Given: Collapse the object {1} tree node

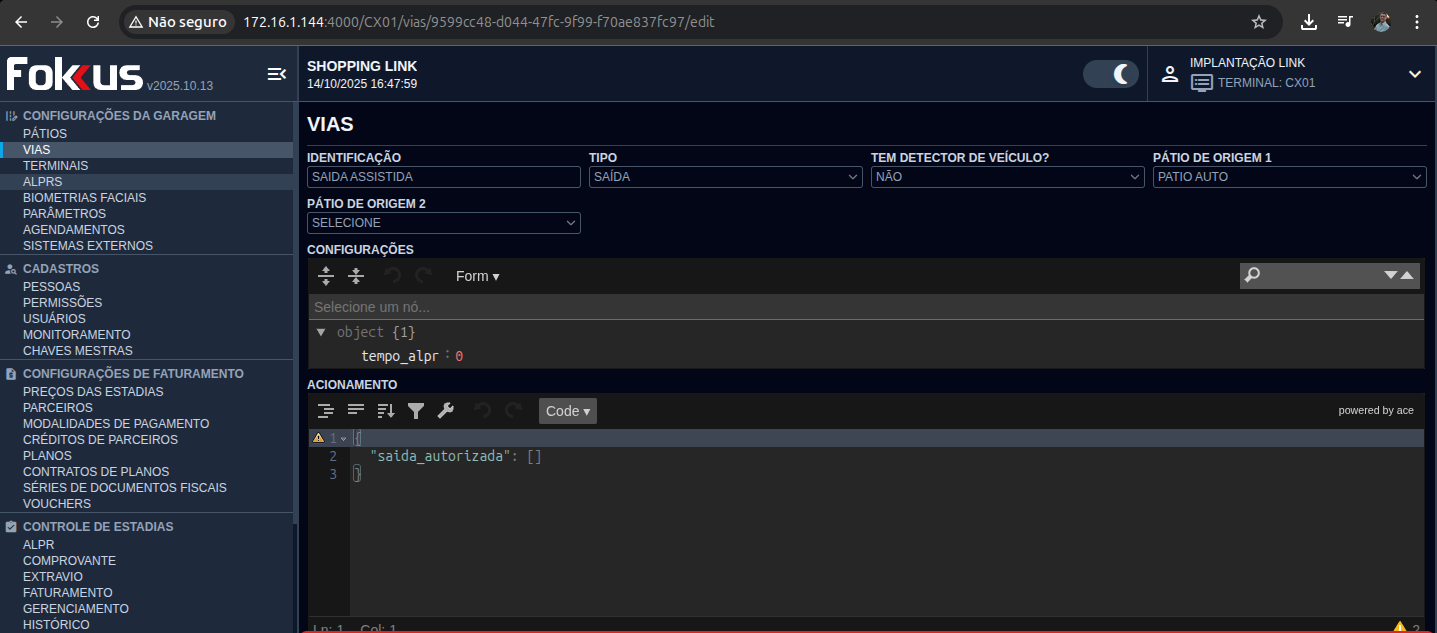Looking at the screenshot, I should coord(320,332).
